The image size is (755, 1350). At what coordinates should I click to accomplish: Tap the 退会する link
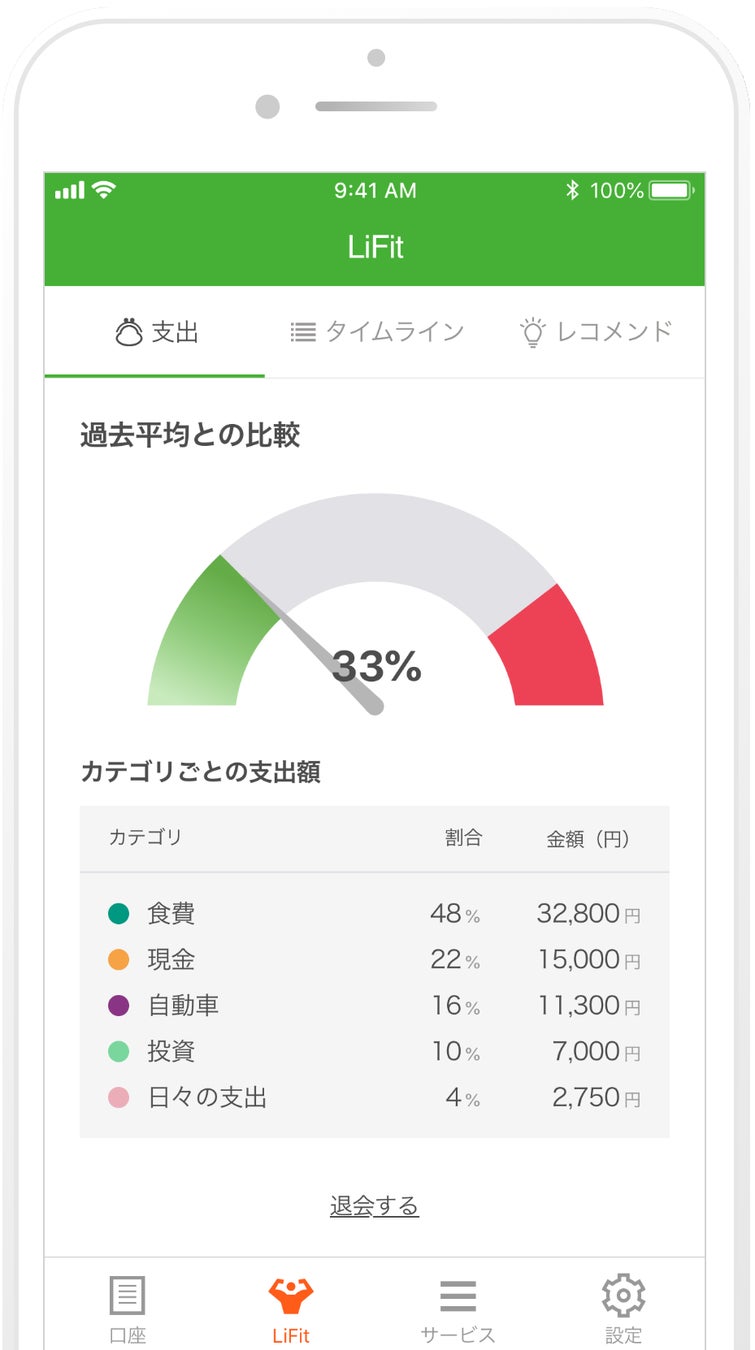click(374, 1206)
